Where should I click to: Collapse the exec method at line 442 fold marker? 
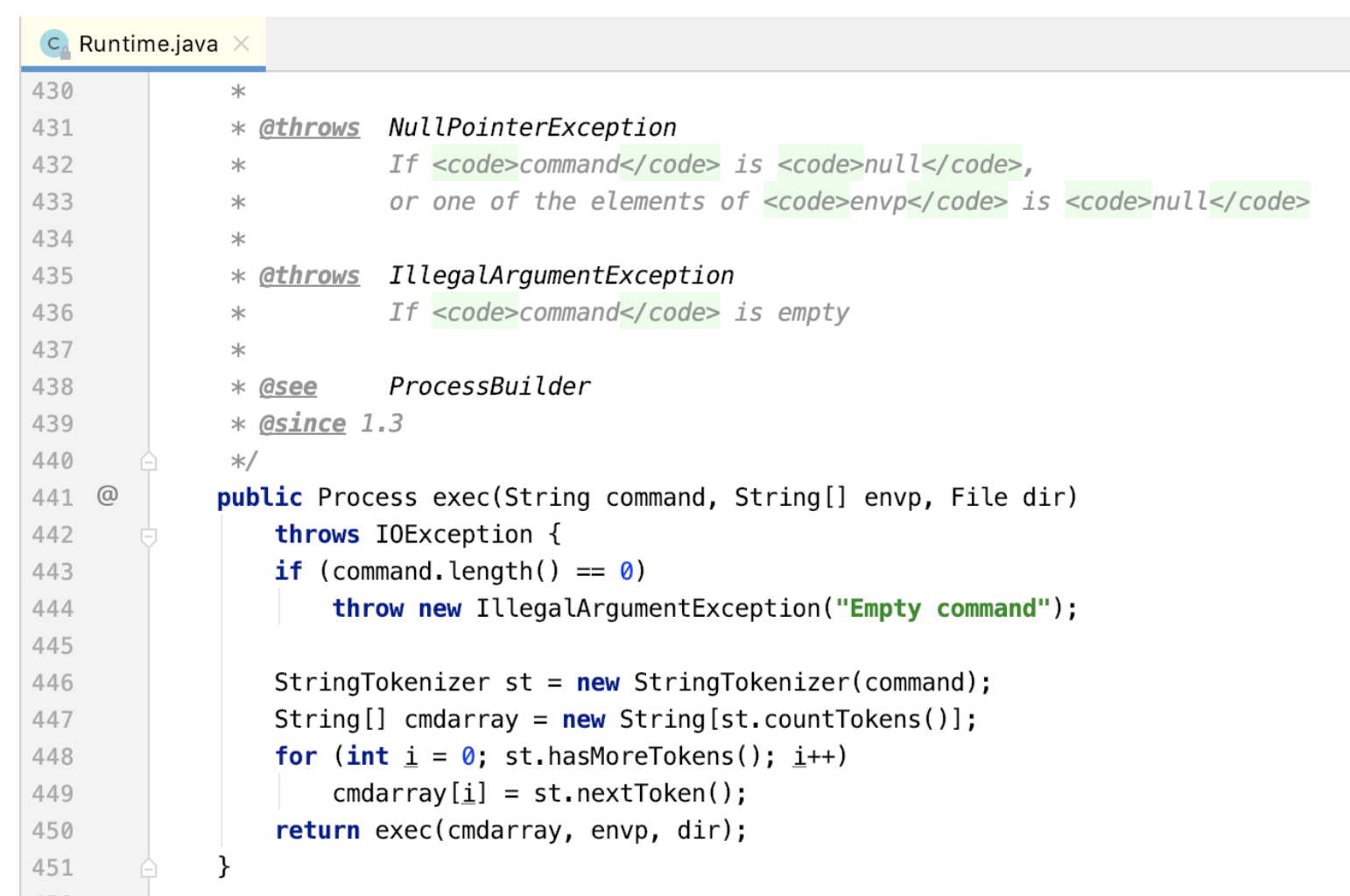[149, 535]
